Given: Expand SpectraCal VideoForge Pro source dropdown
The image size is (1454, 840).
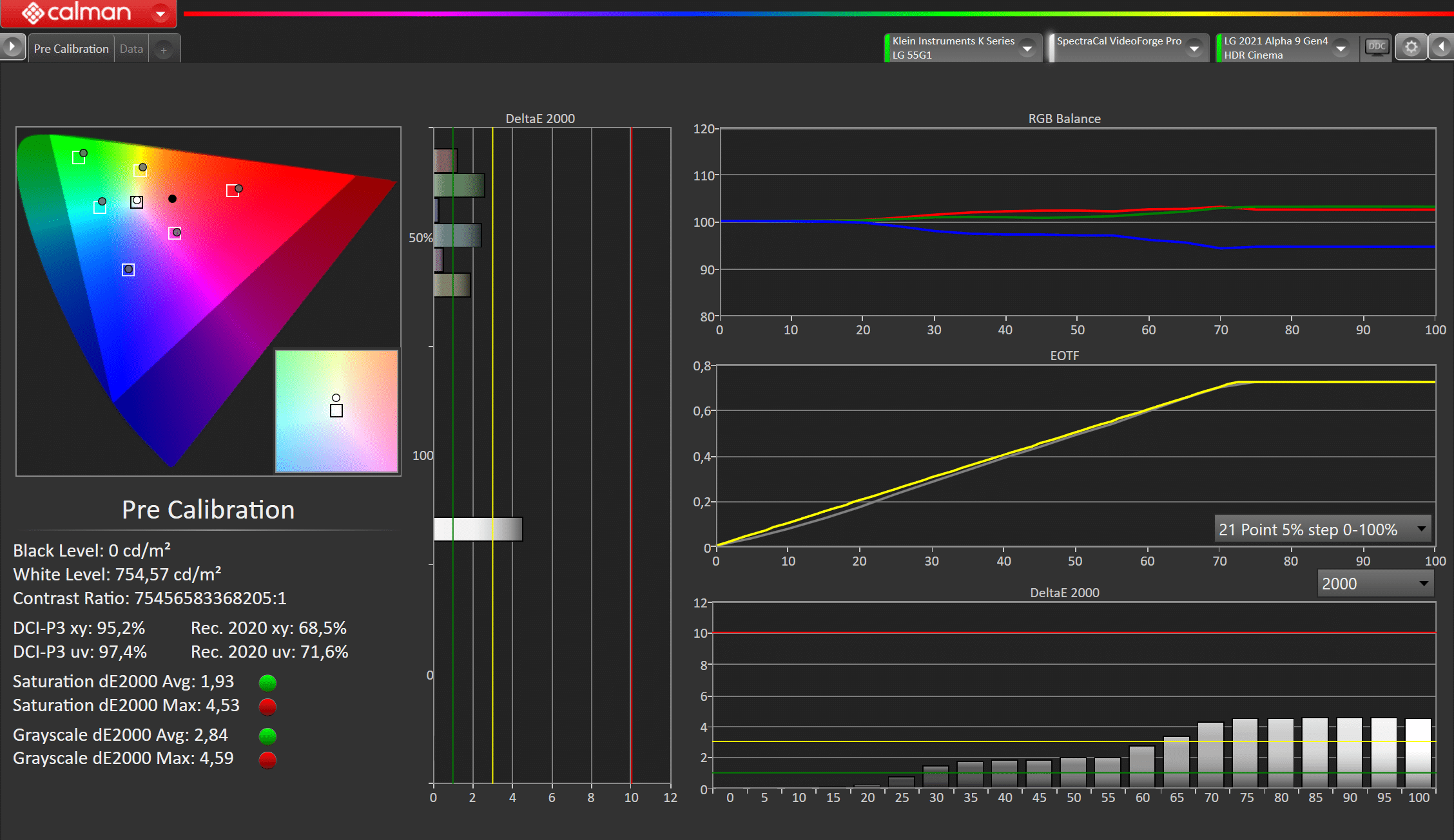Looking at the screenshot, I should (x=1194, y=48).
